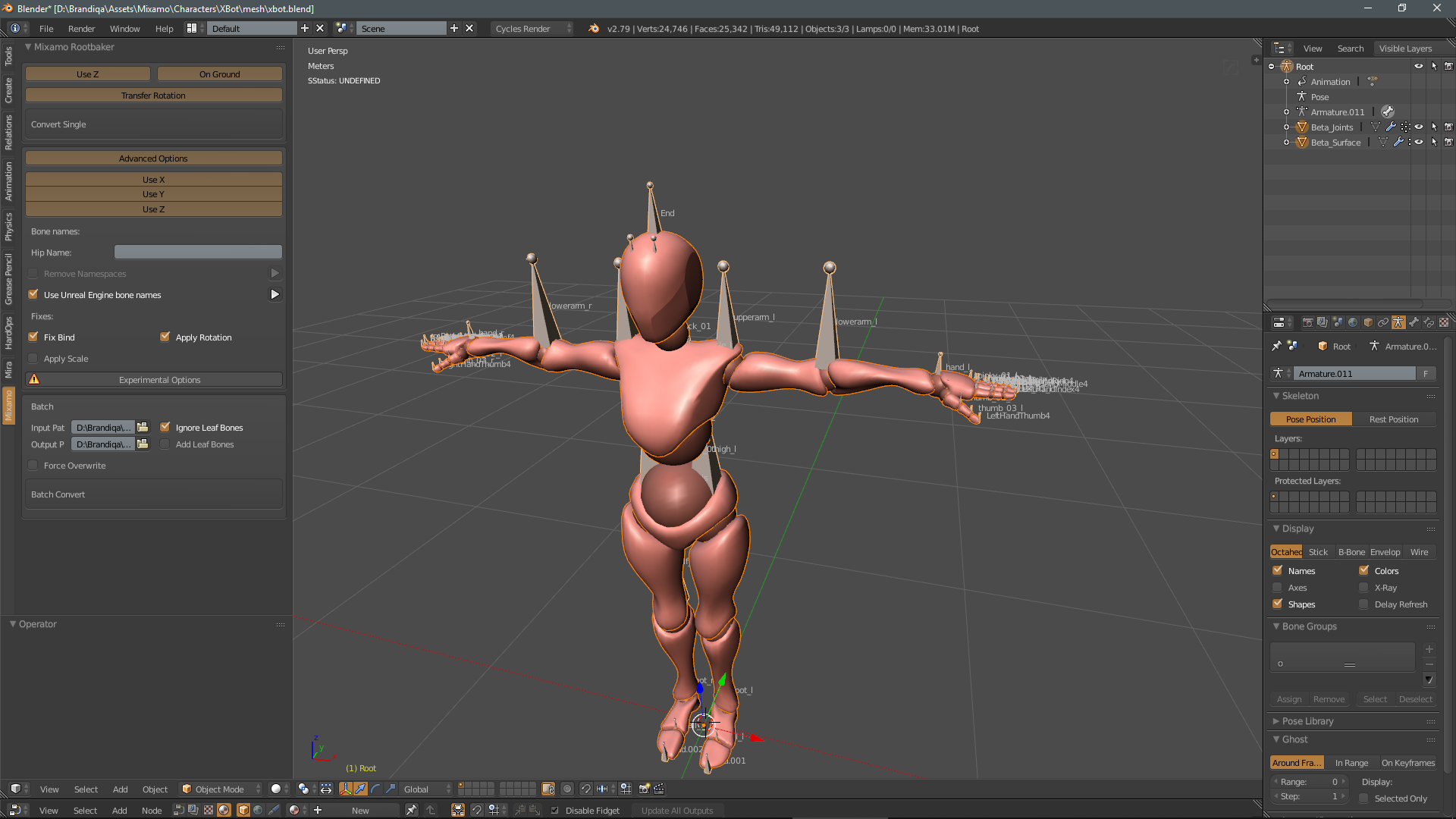Open the Cycles Render engine dropdown
The width and height of the screenshot is (1456, 819).
532,29
